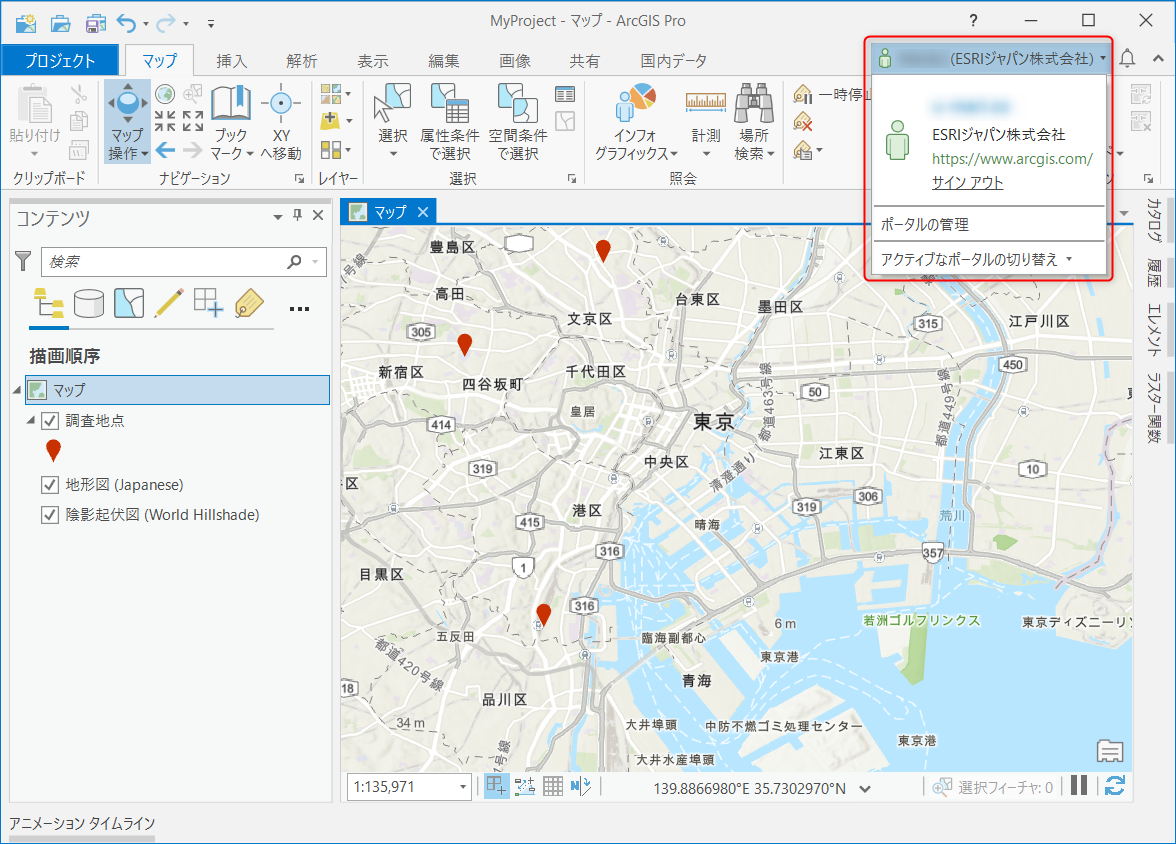This screenshot has height=844, width=1176.
Task: Toggle the north-correction button in status bar
Action: point(580,786)
